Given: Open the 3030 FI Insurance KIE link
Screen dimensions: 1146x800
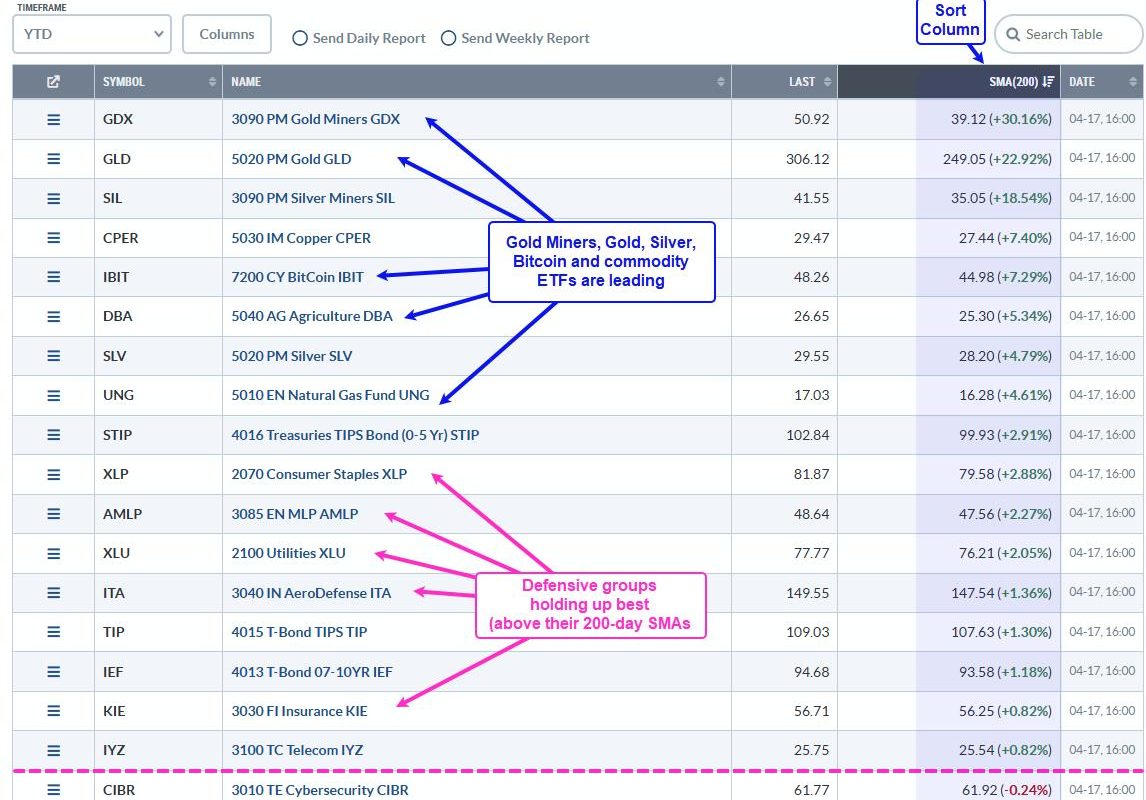Looking at the screenshot, I should tap(300, 711).
